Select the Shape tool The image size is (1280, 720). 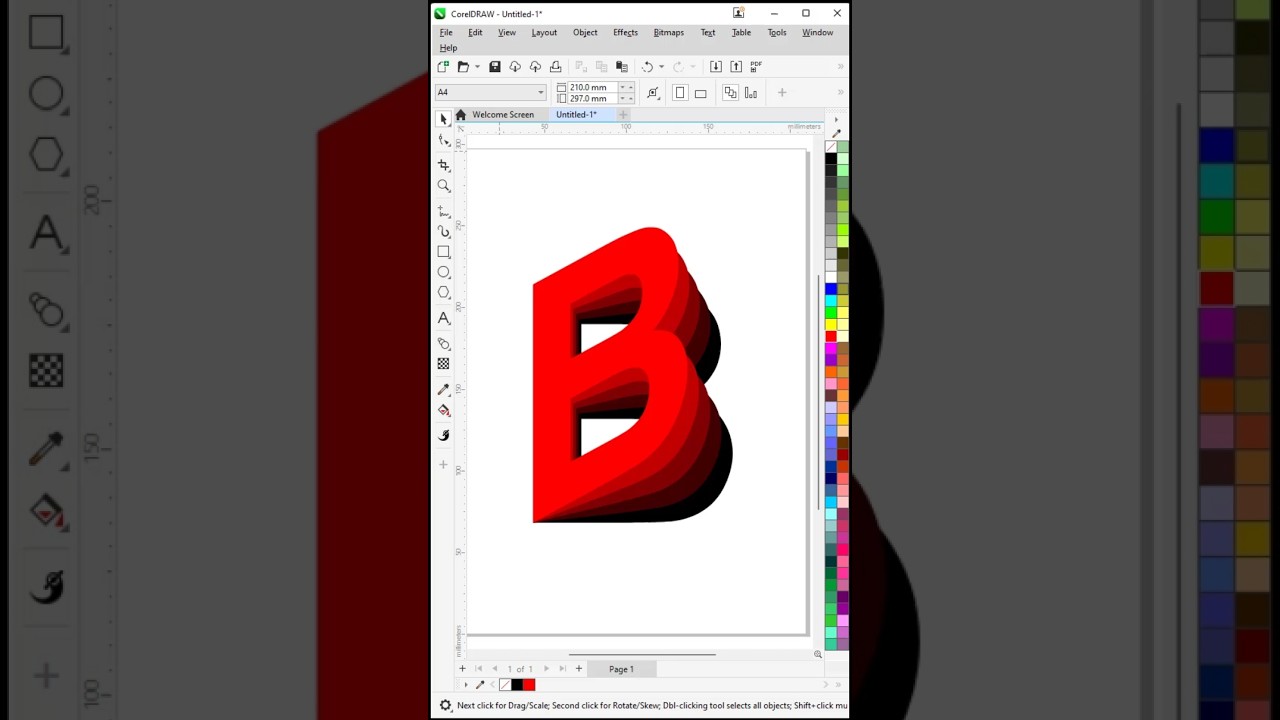tap(444, 140)
